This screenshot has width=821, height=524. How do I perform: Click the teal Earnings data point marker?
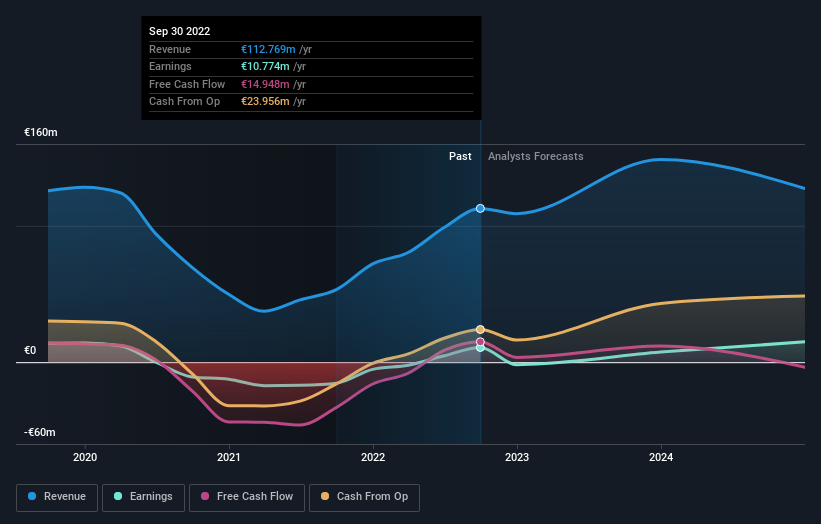(480, 348)
